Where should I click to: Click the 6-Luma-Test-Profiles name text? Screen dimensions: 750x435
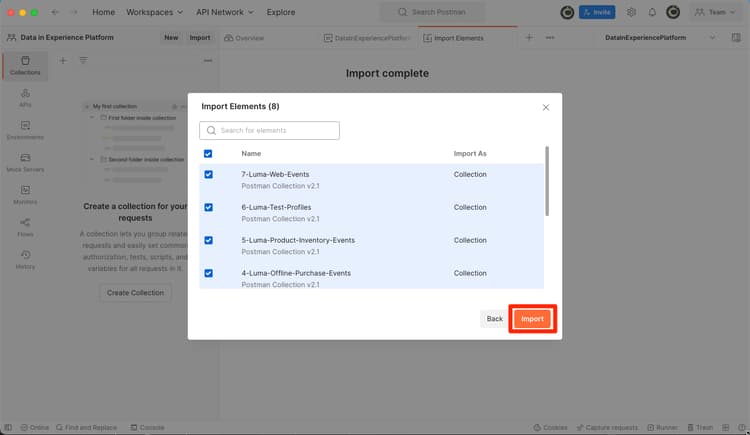(x=276, y=207)
